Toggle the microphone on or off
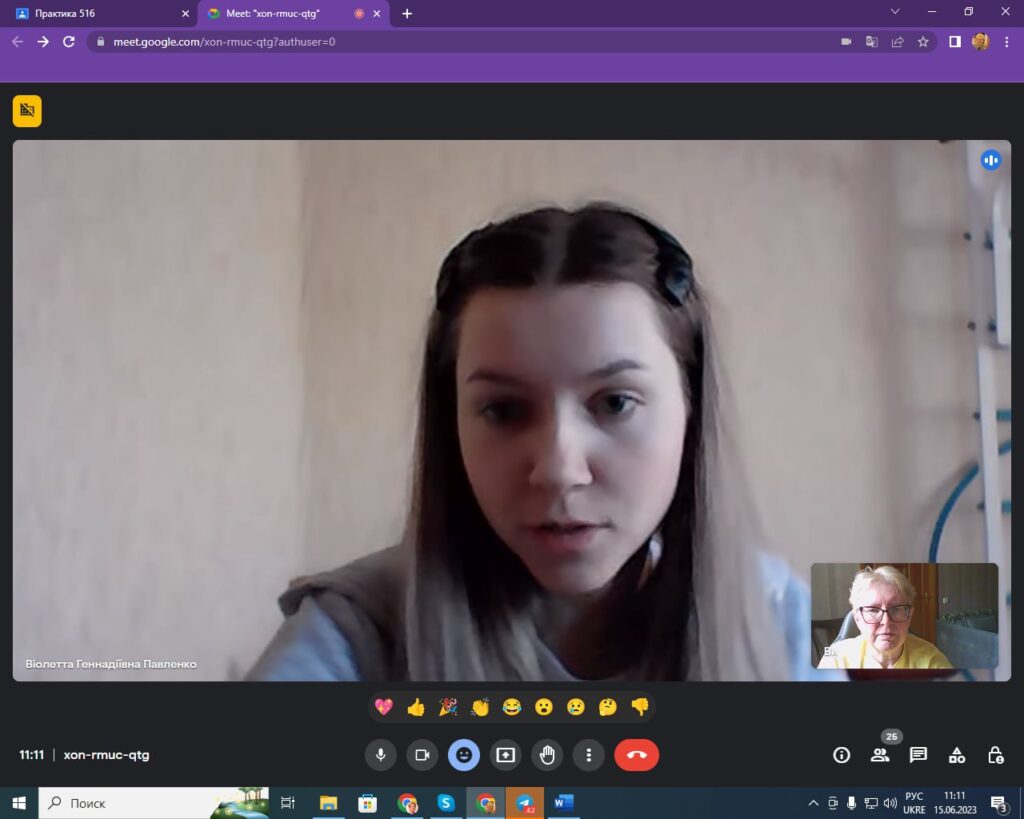Viewport: 1024px width, 819px height. pyautogui.click(x=380, y=755)
